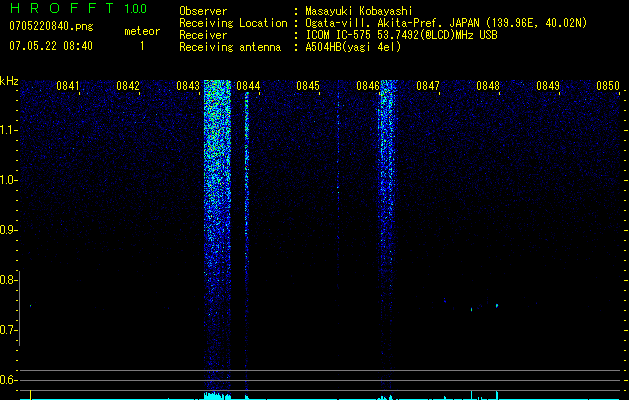The height and width of the screenshot is (400, 629).
Task: Click the 1.1 kHz axis label
Action: coord(8,130)
